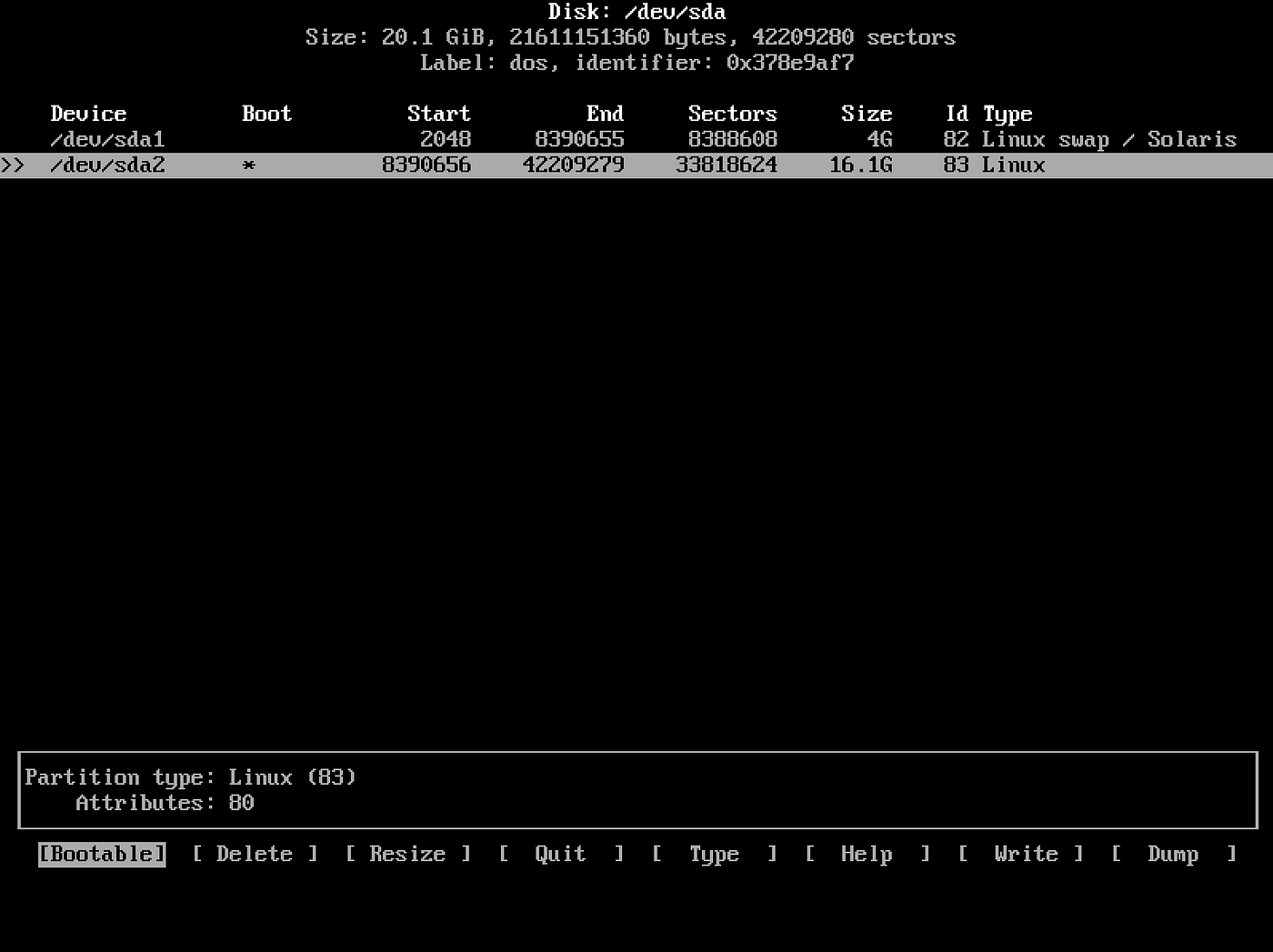Toggle the boot flag asterisk on /dev/sda2
1273x952 pixels.
tap(247, 165)
